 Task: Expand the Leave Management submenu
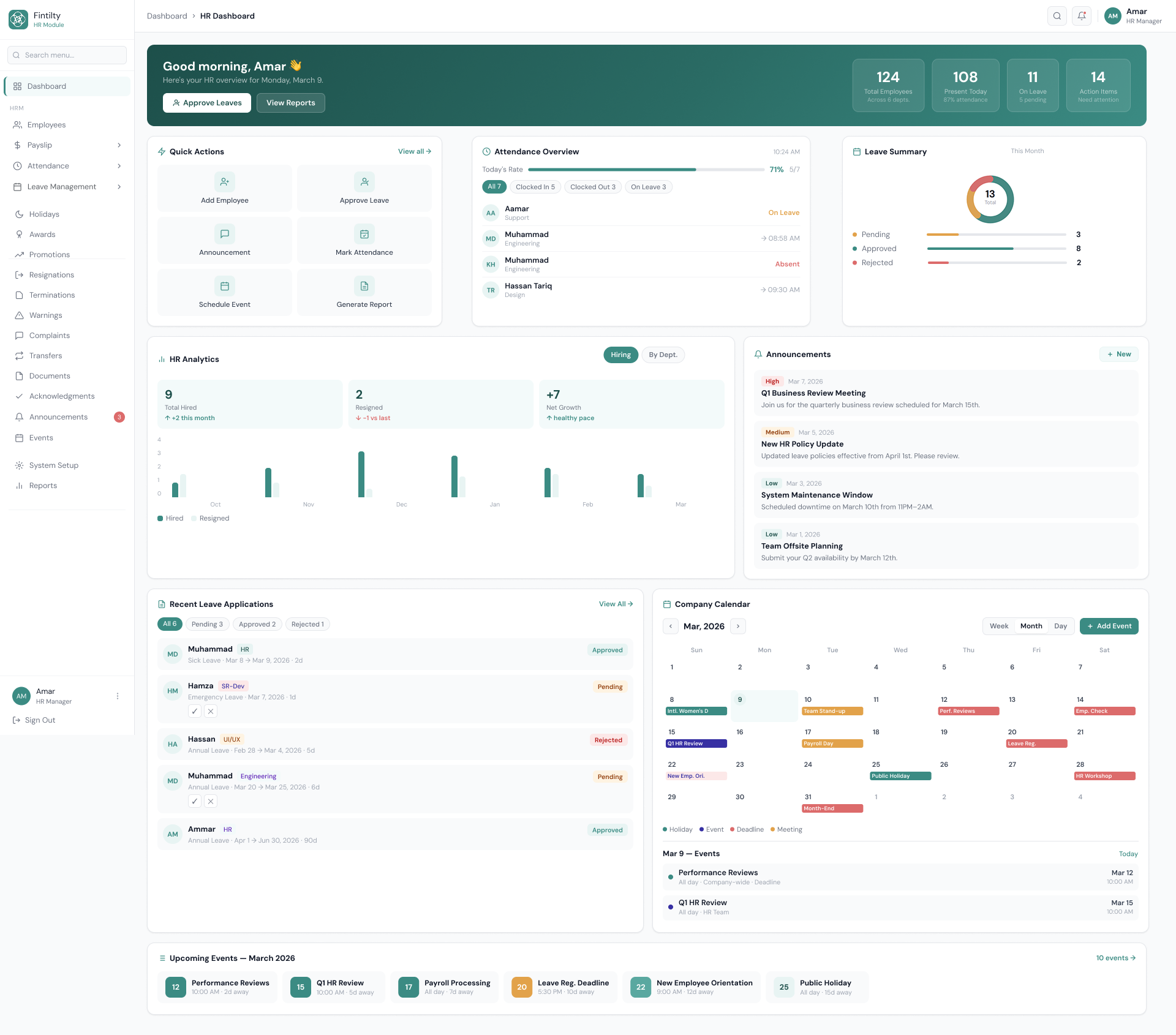(67, 187)
